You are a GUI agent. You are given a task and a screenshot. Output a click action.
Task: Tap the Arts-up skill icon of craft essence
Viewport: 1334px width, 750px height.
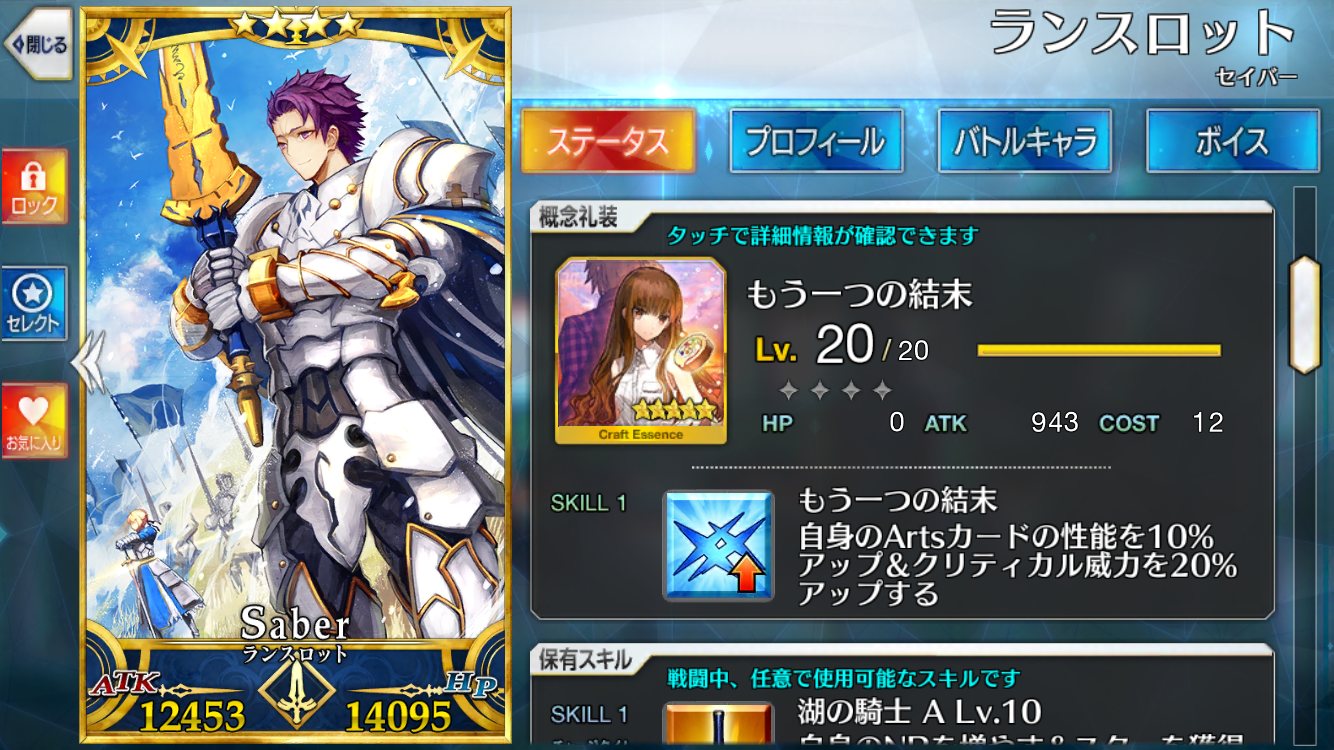click(719, 546)
